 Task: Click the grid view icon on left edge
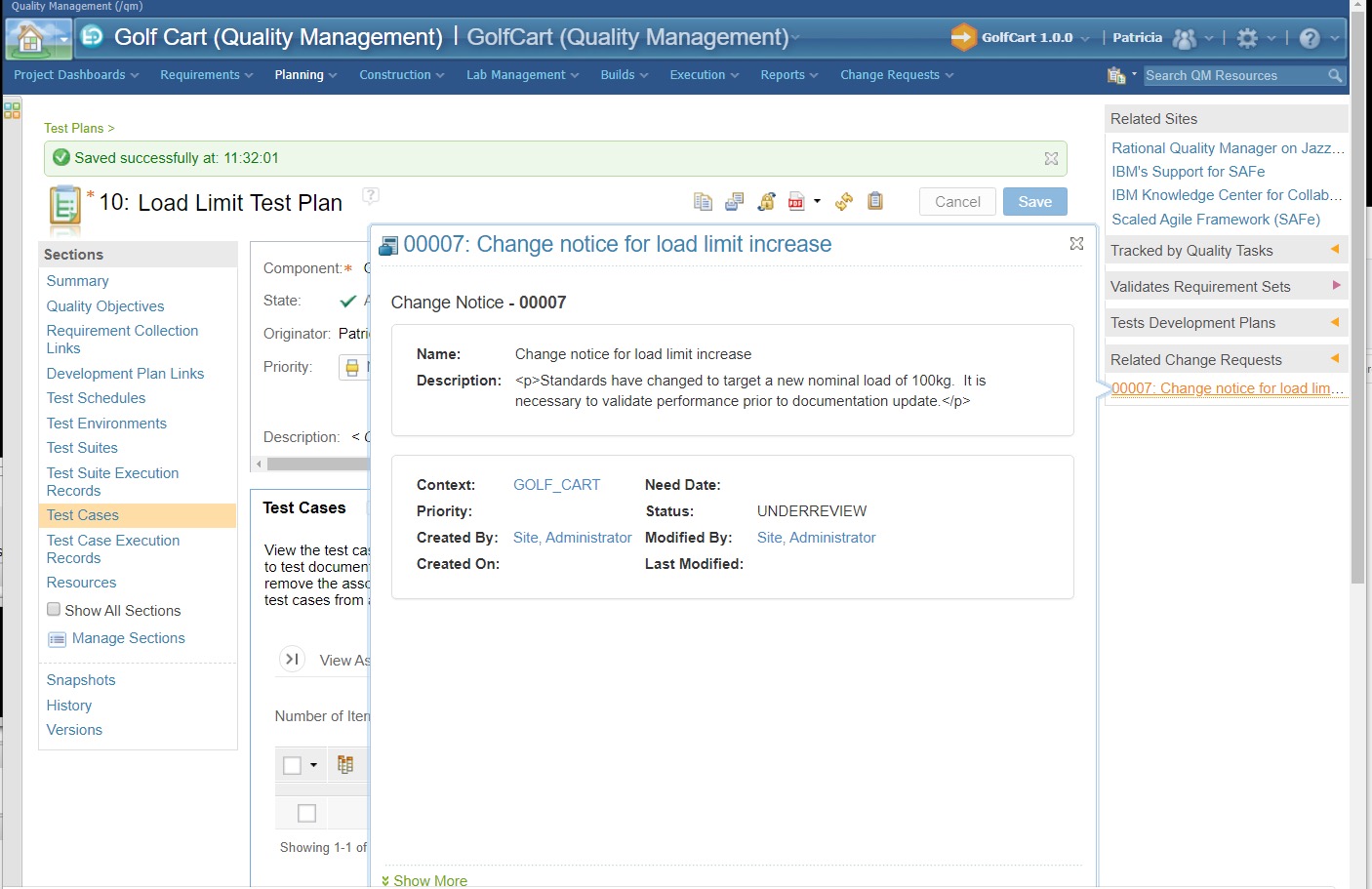12,110
